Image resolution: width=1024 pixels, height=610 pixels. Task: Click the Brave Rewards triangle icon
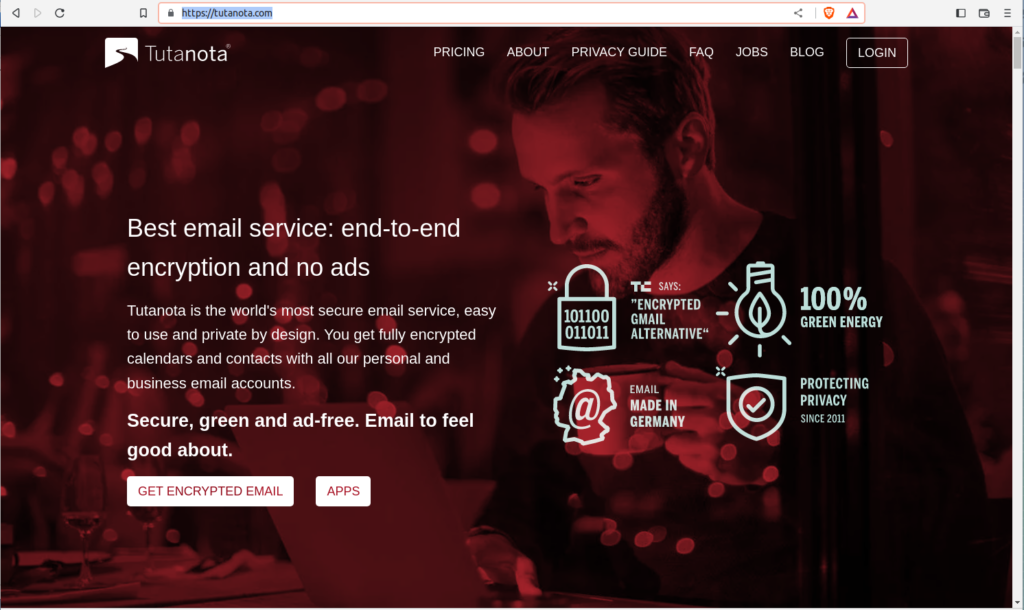point(852,13)
